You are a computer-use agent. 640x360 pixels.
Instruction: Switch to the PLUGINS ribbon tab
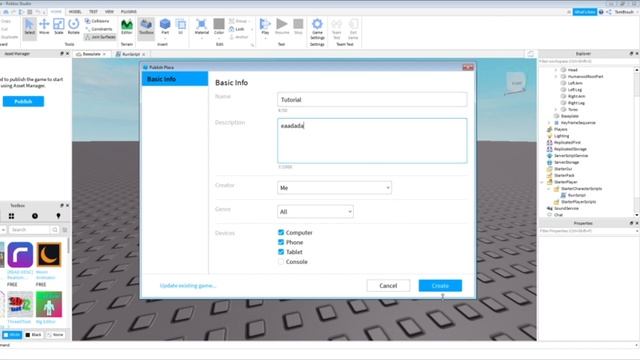click(x=129, y=12)
